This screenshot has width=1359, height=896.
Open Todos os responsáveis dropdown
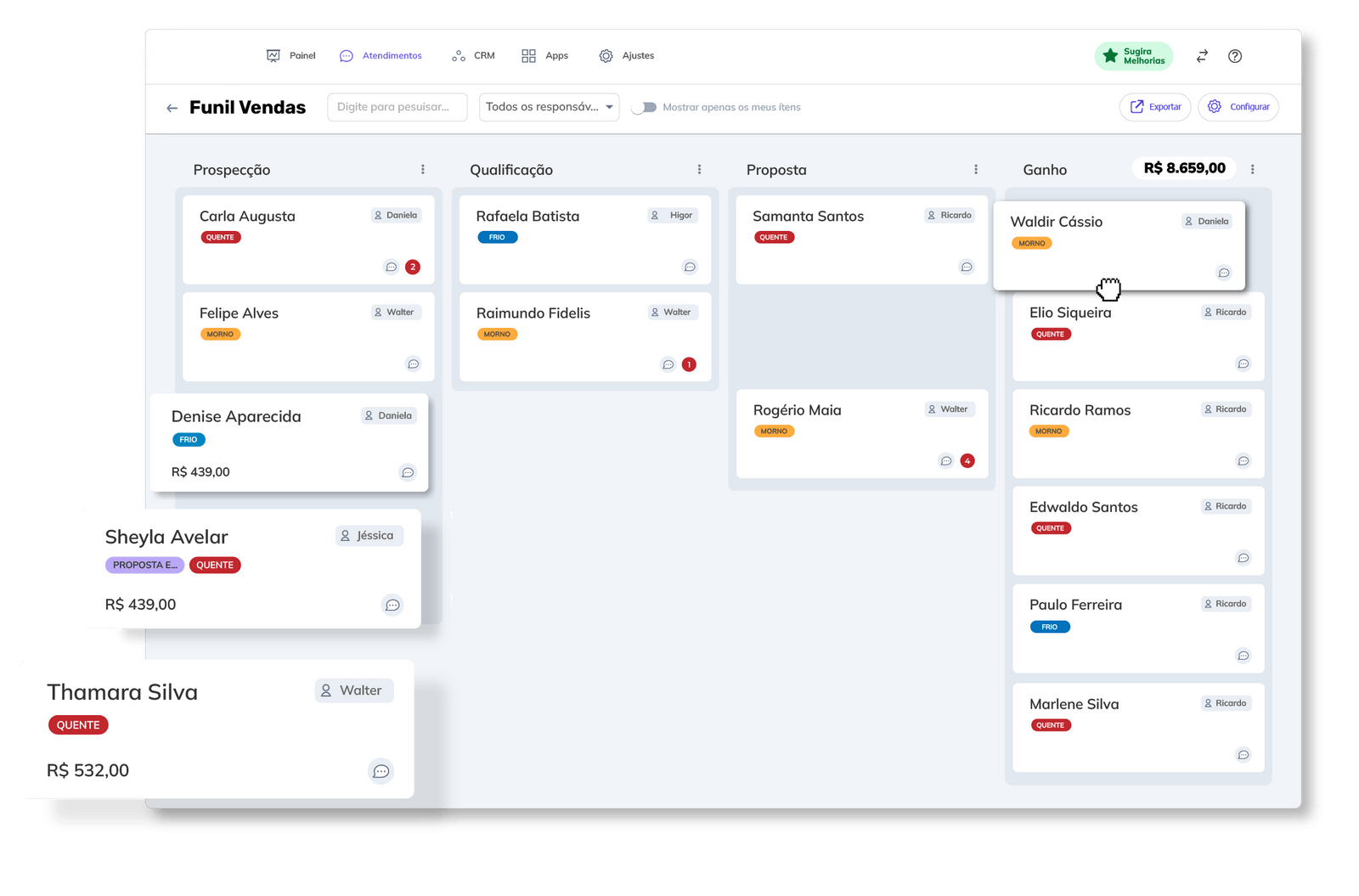(x=549, y=107)
